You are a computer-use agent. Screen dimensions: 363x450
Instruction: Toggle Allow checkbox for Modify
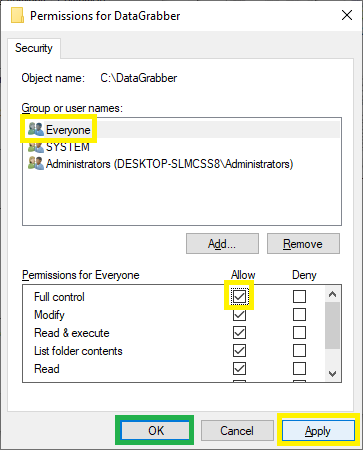(x=239, y=314)
